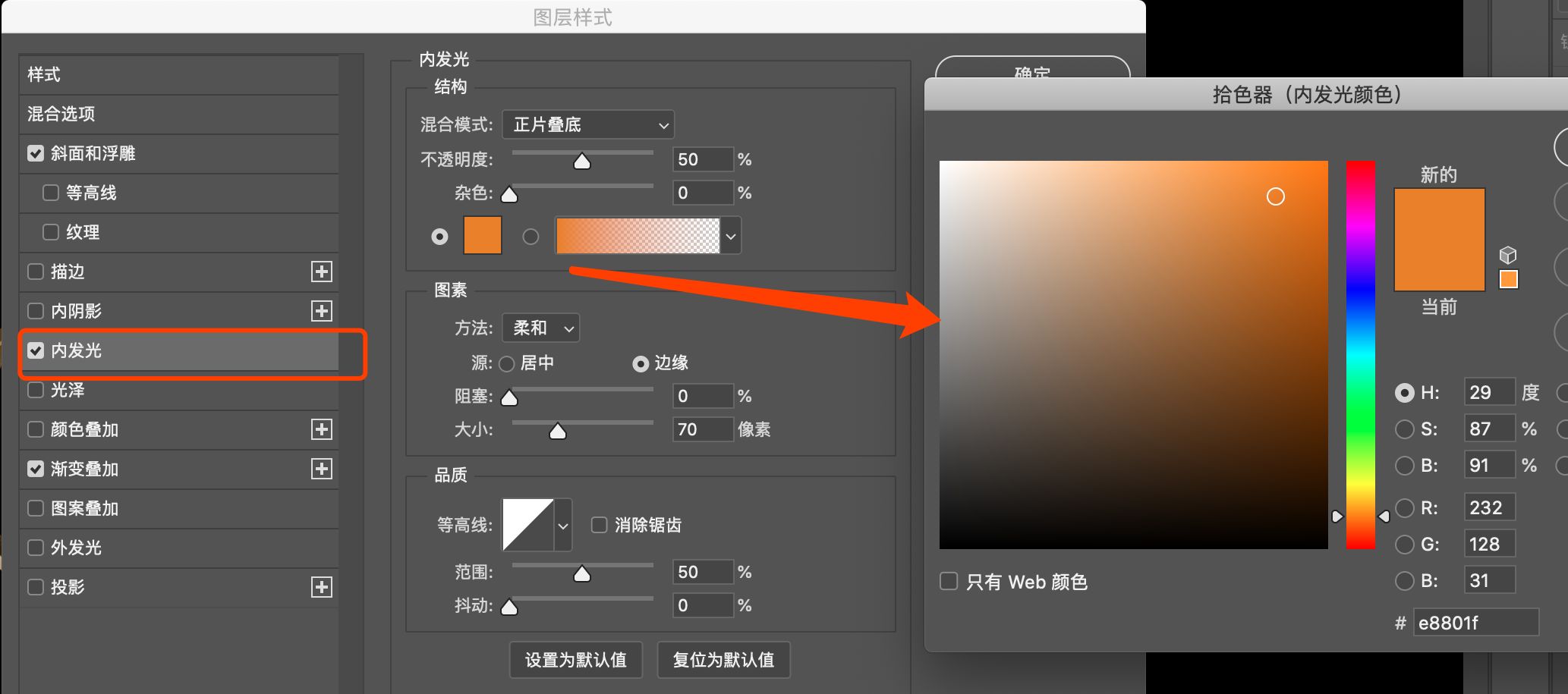Enable the 颜色叠加 checkbox
This screenshot has width=1568, height=694.
tap(36, 429)
